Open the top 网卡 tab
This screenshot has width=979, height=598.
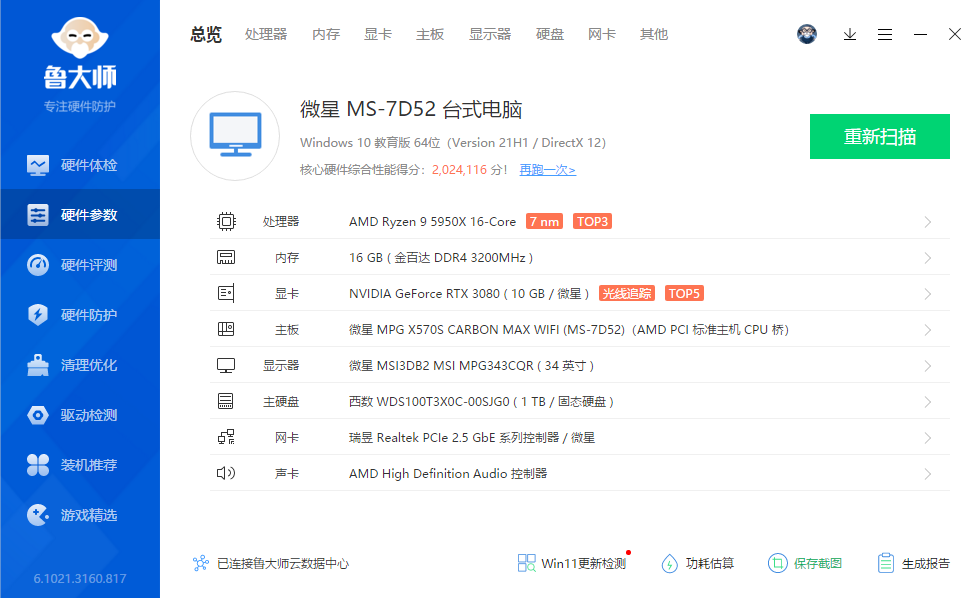point(601,34)
